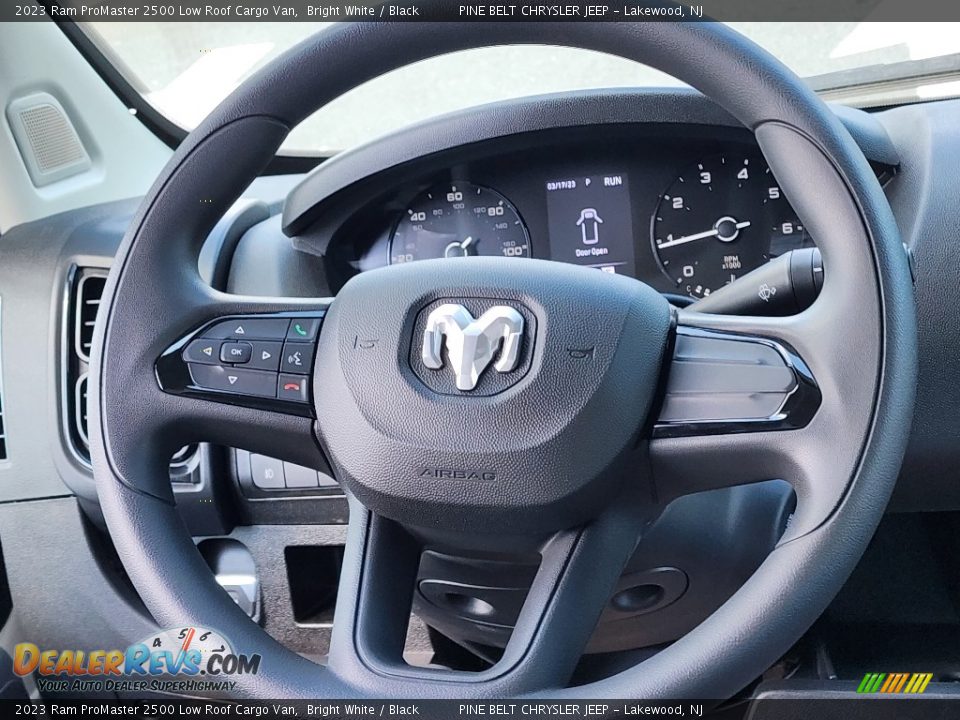Click the top "Bright White / Black" color text
Viewport: 960px width, 720px height.
363,11
